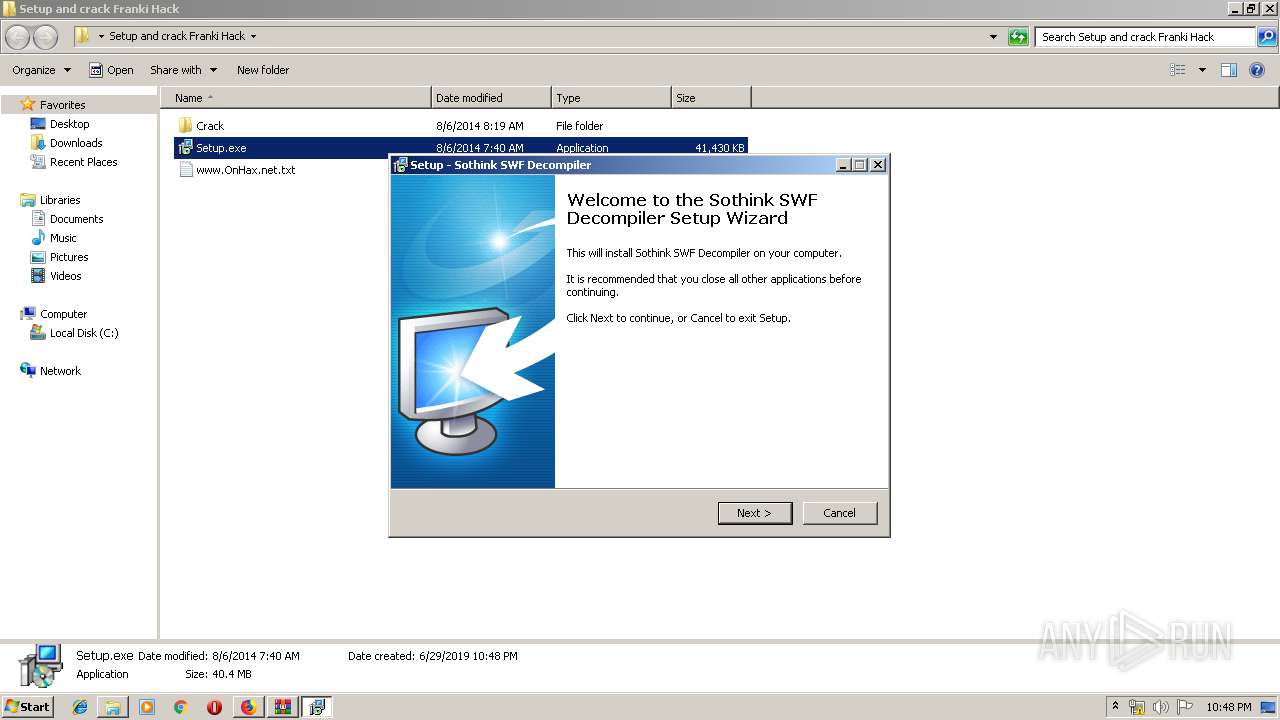This screenshot has width=1280, height=720.
Task: Open the network tray icon
Action: click(1138, 707)
